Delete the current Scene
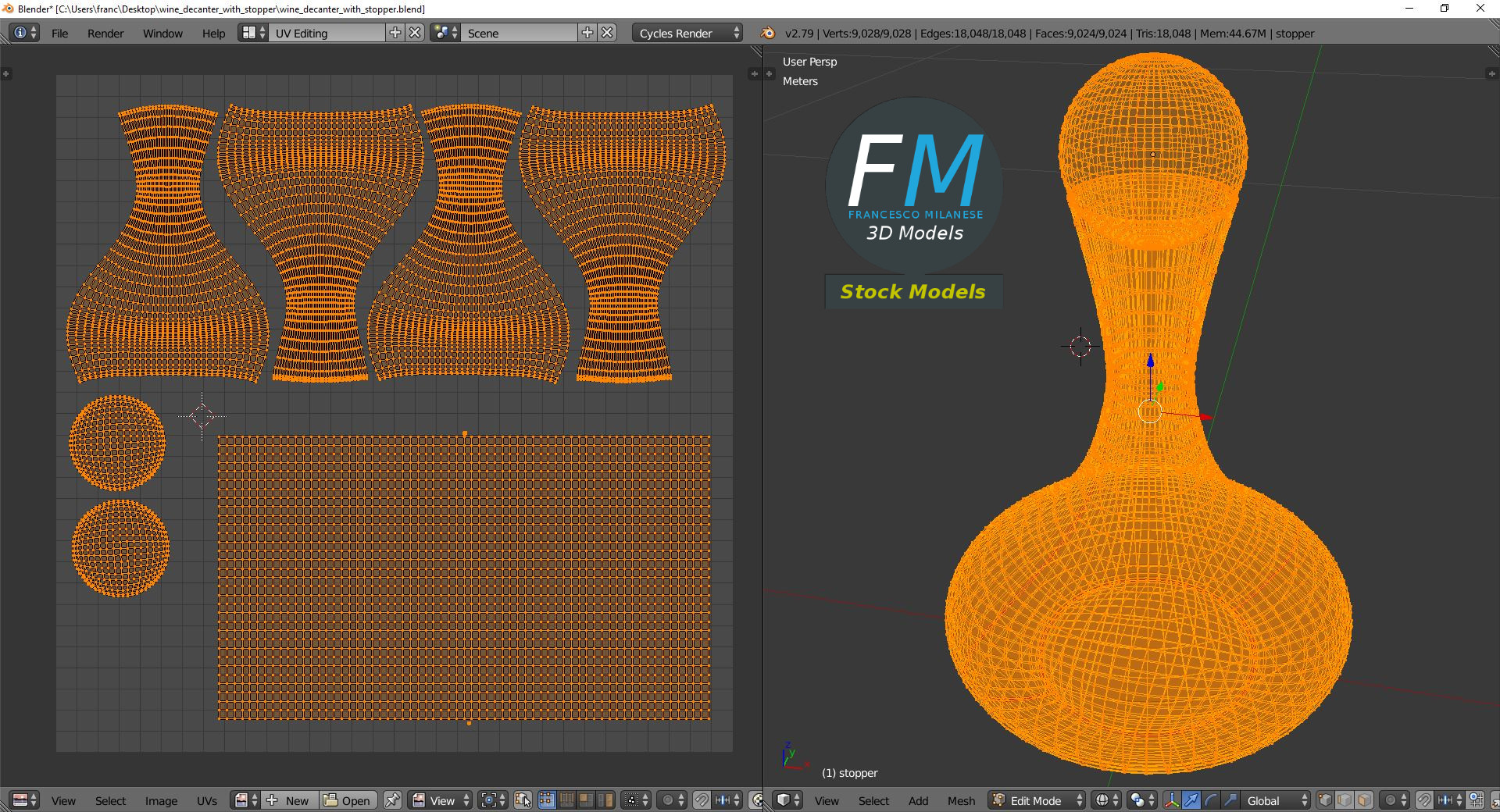Screen dimensions: 1500x812 coord(608,33)
